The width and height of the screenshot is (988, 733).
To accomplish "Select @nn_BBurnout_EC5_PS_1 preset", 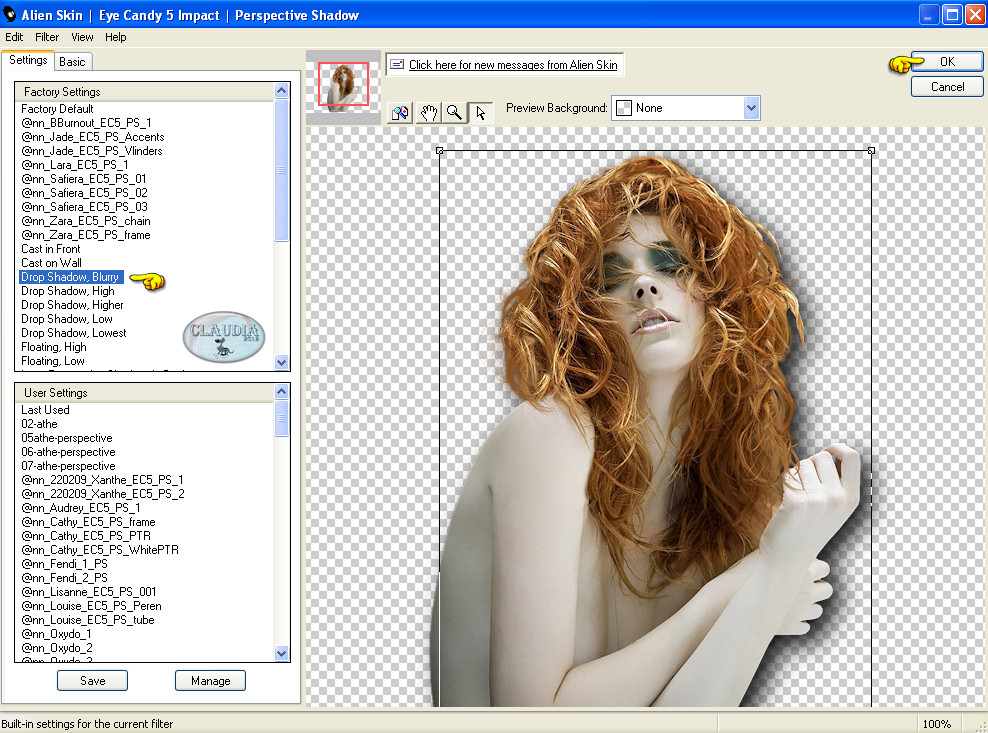I will [86, 123].
